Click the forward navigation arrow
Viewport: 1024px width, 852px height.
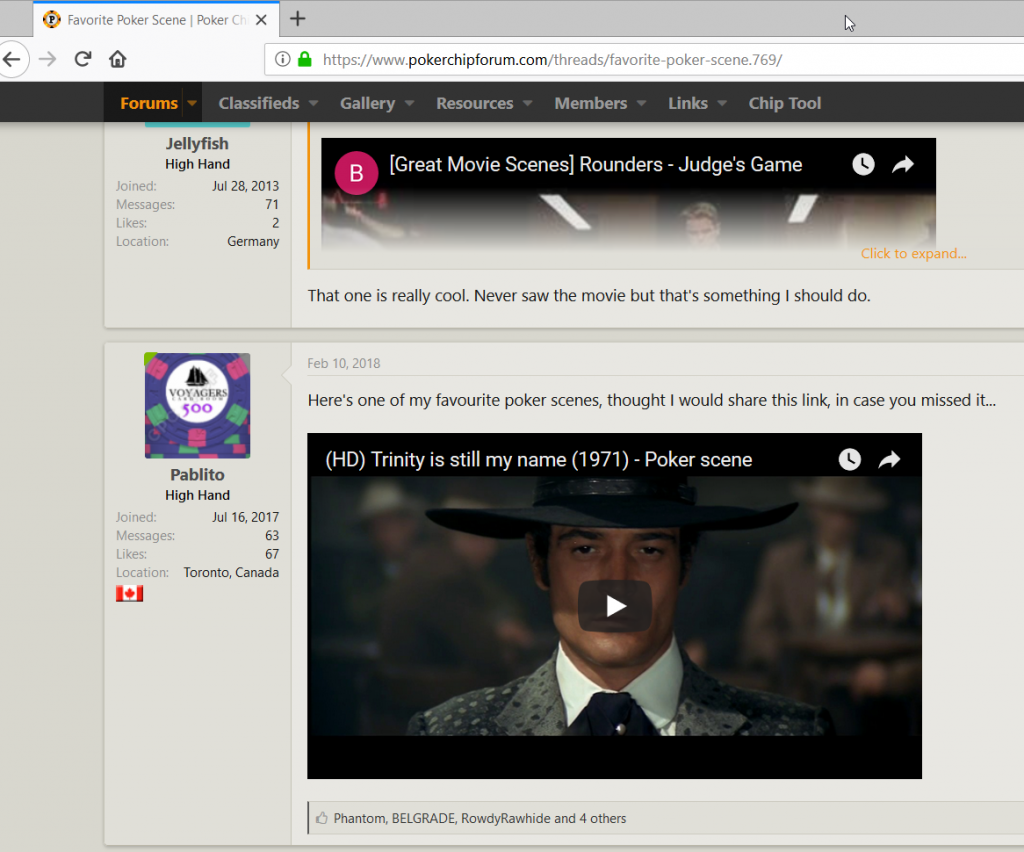pyautogui.click(x=47, y=59)
